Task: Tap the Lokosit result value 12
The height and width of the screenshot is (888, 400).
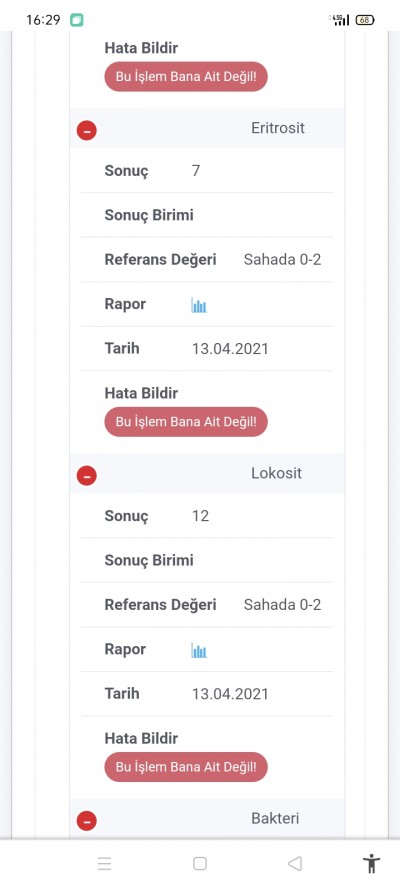Action: [201, 516]
